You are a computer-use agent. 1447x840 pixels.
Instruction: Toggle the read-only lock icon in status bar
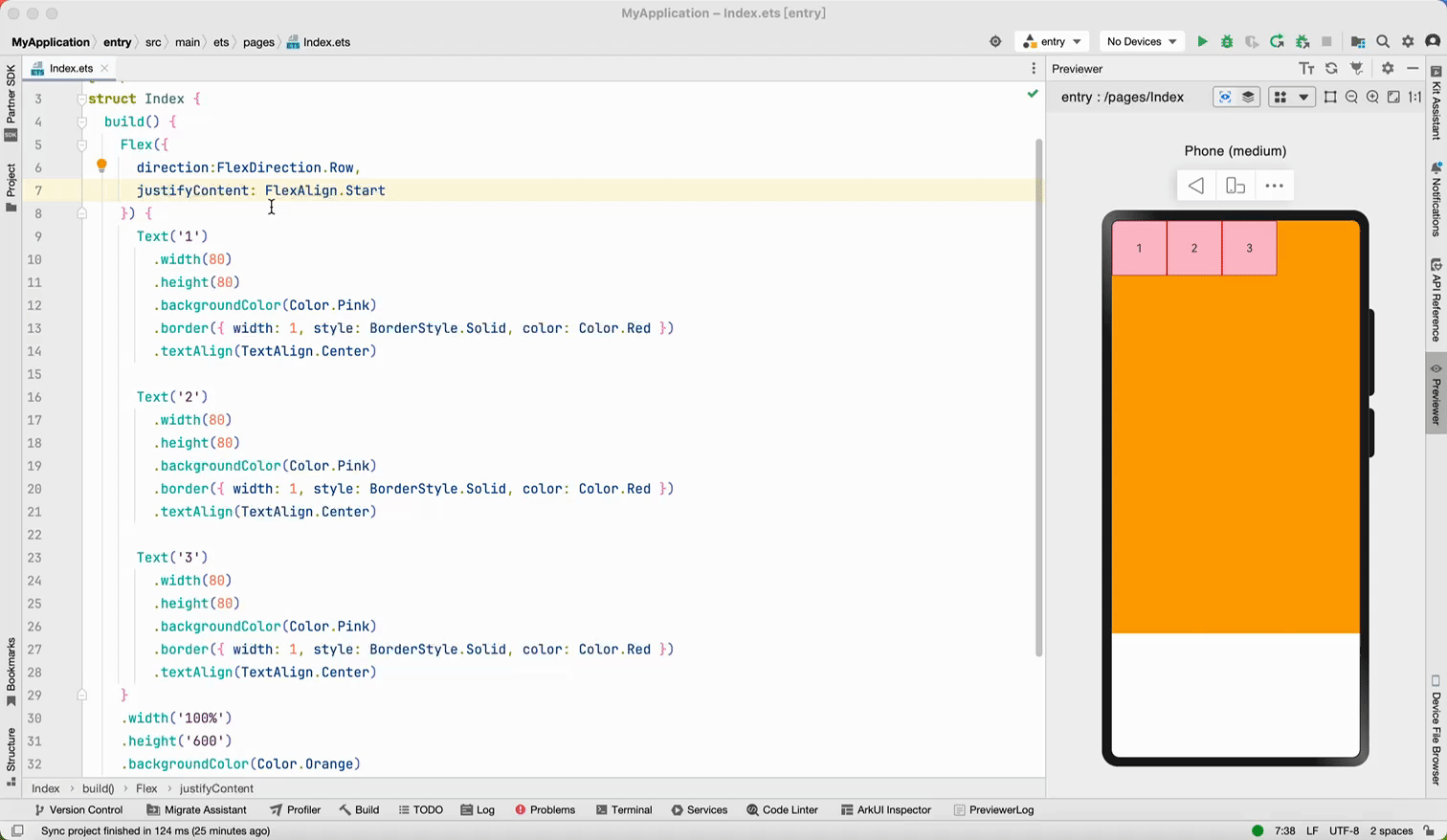1429,831
